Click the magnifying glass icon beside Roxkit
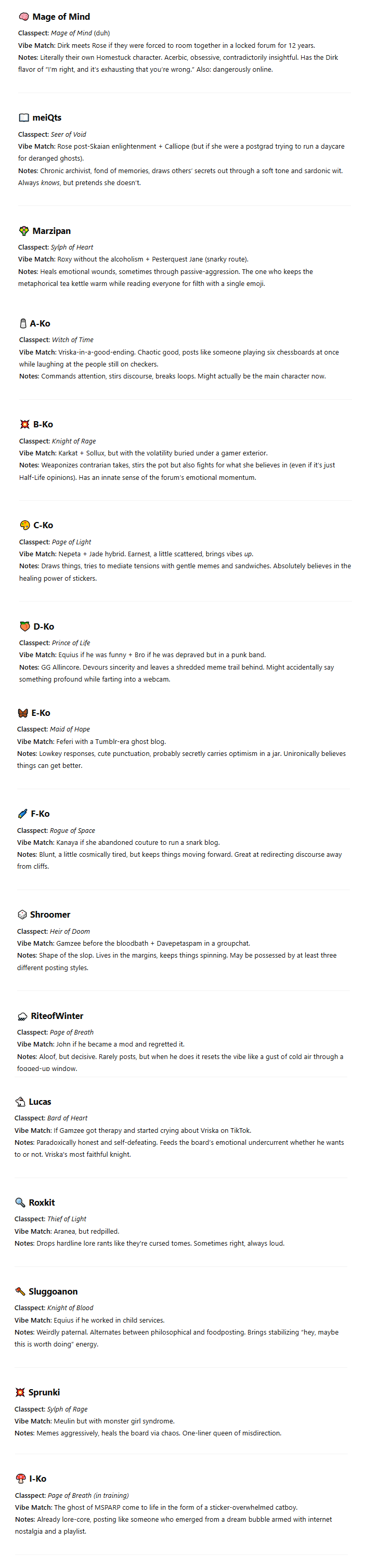This screenshot has height=1568, width=391. pos(20,1202)
